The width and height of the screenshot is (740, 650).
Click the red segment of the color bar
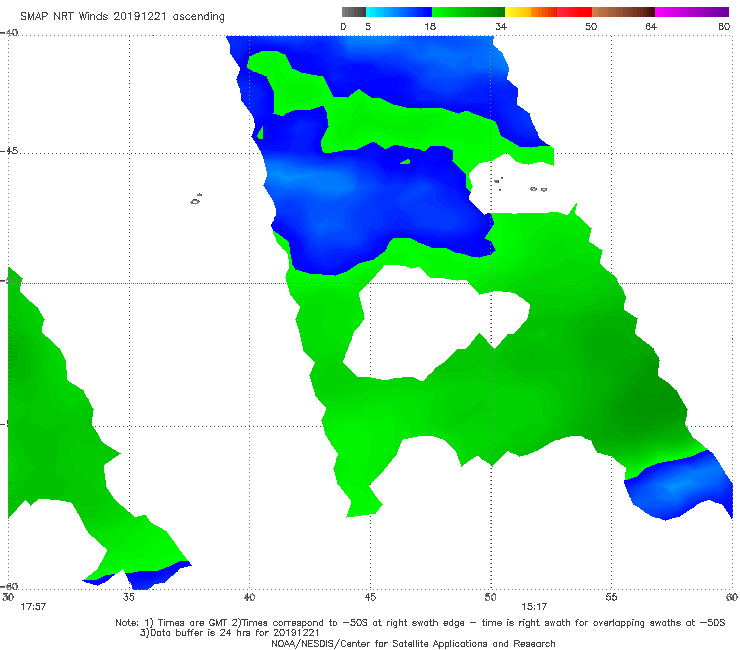[574, 12]
